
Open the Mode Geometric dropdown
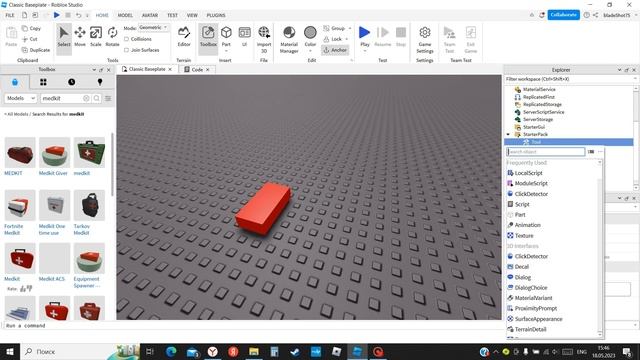[153, 27]
